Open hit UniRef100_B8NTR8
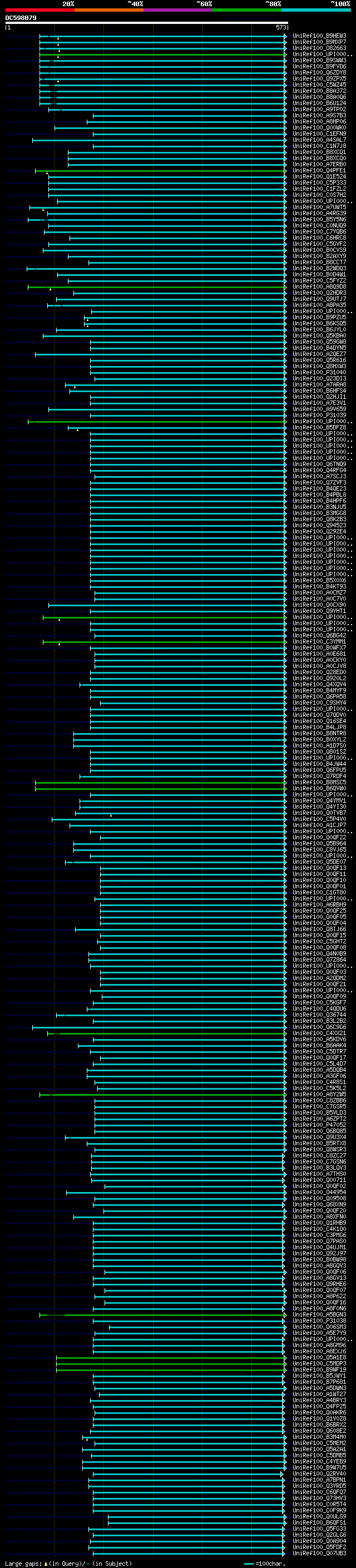The image size is (356, 1568). [319, 734]
